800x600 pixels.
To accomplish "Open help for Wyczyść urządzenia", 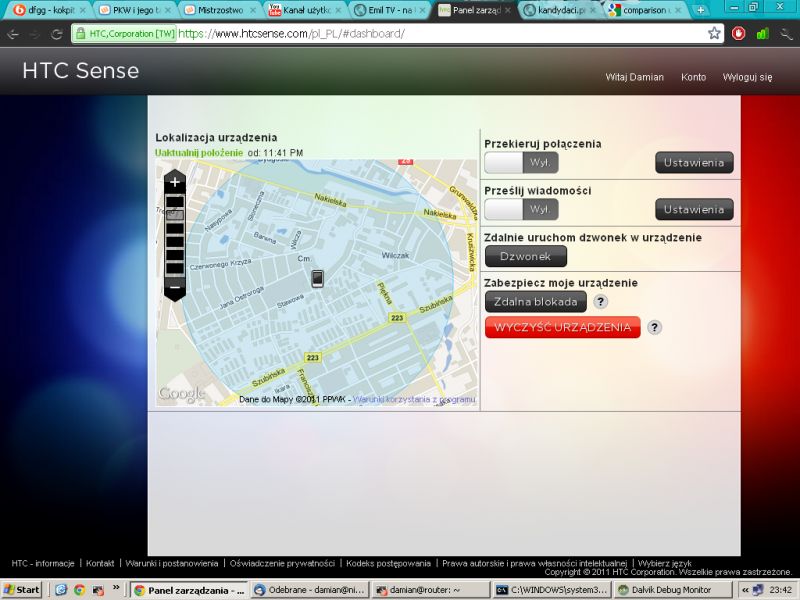I will [654, 327].
